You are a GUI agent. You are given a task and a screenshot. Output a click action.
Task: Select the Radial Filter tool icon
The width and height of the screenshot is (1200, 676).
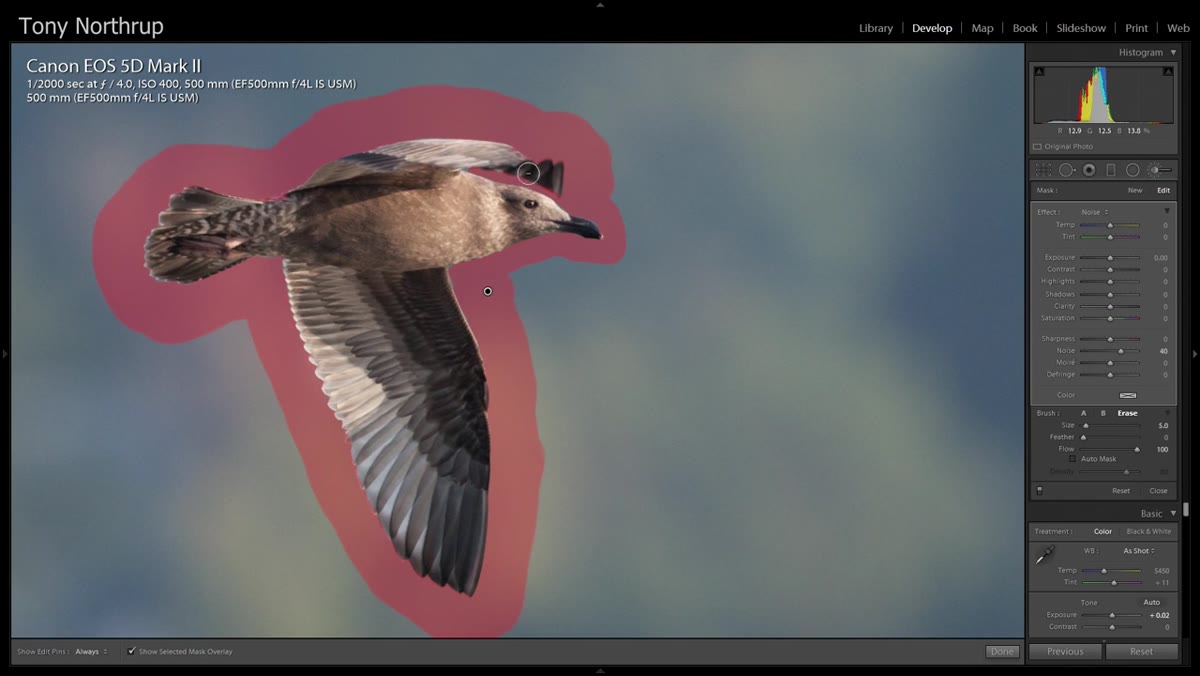[1133, 170]
